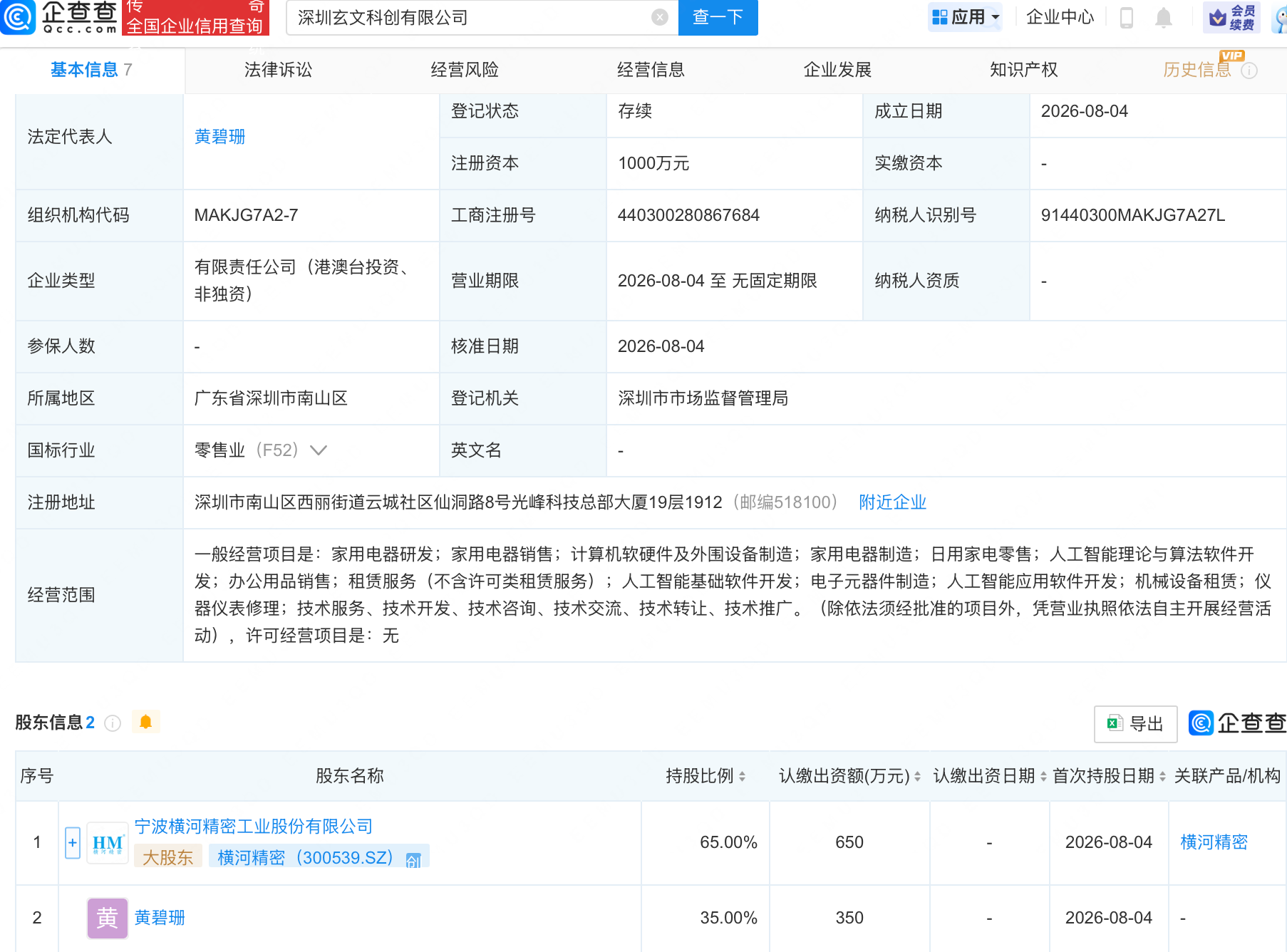Screen dimensions: 1287x952
Task: Click the 附近企业 link
Action: [x=892, y=502]
